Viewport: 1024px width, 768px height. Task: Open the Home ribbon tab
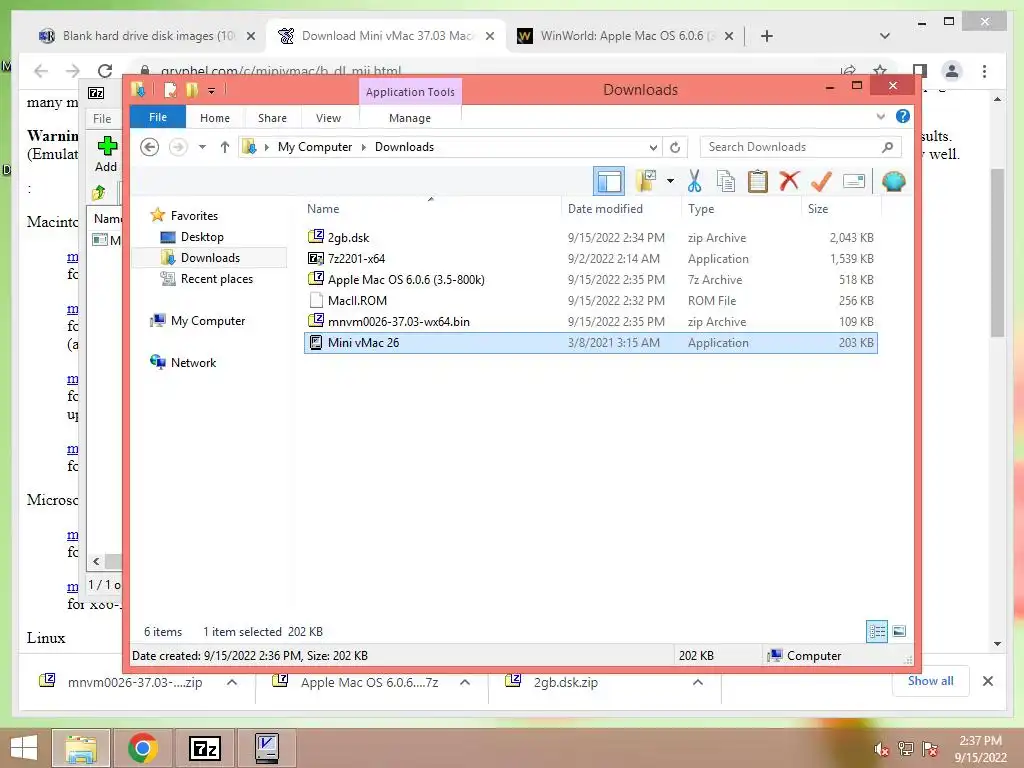215,118
